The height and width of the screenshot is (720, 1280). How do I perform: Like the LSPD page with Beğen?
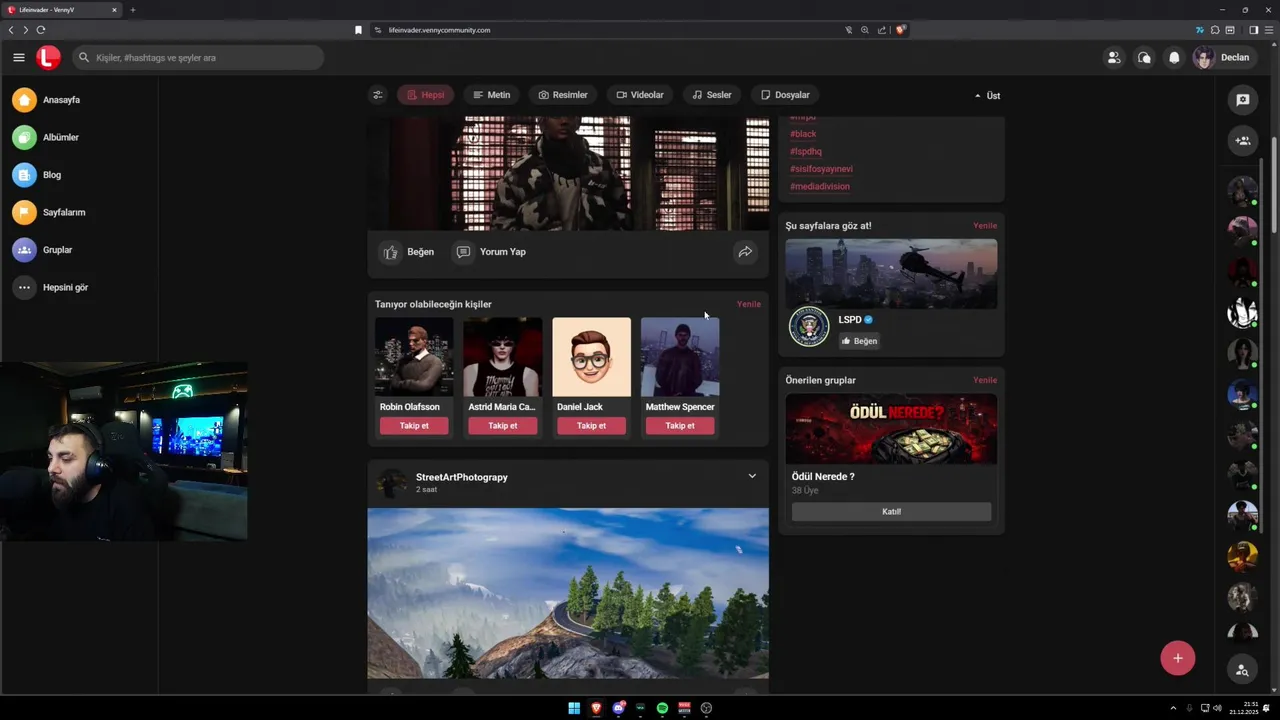tap(859, 341)
